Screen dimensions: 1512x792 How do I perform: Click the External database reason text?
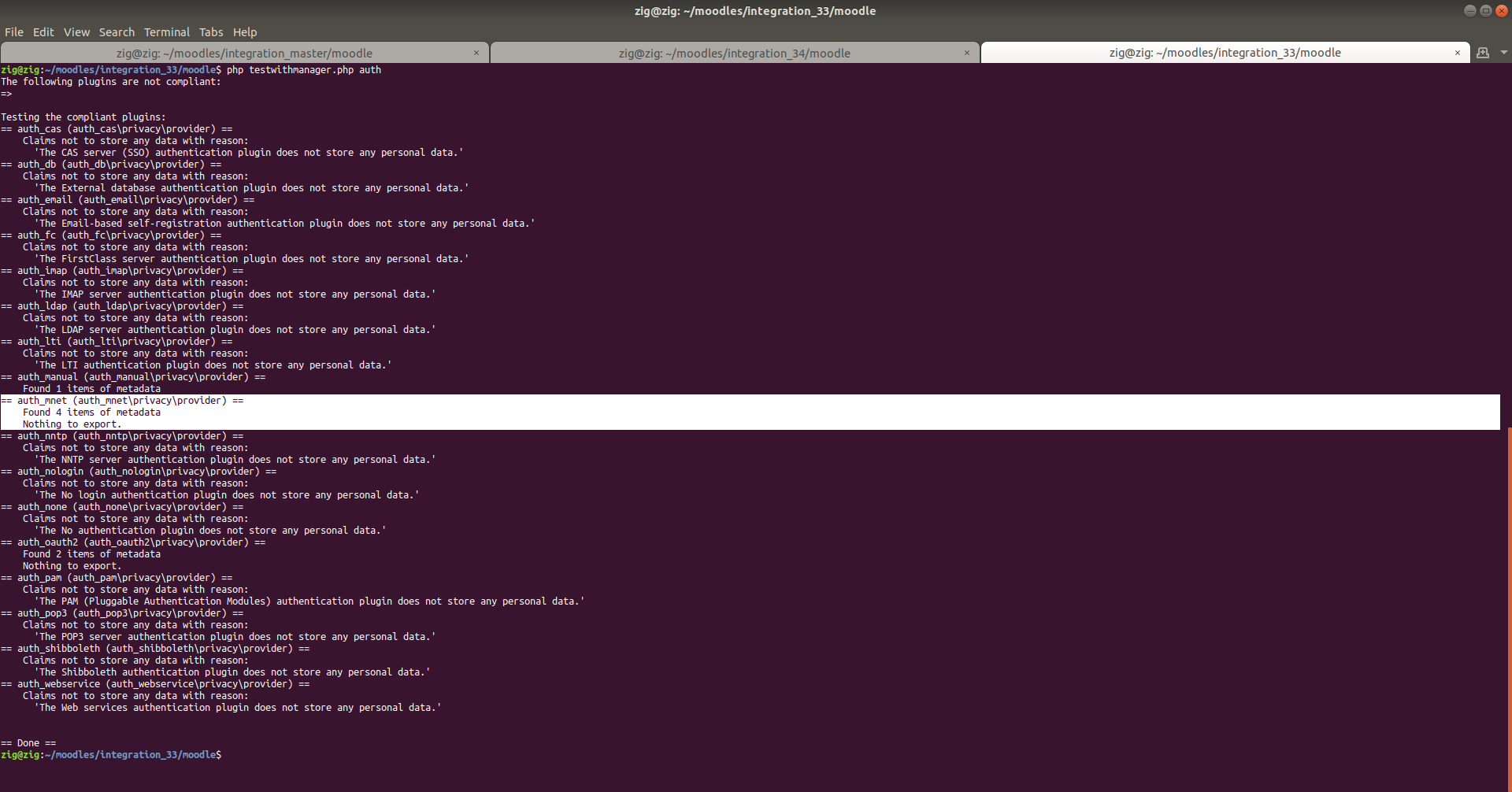click(252, 188)
